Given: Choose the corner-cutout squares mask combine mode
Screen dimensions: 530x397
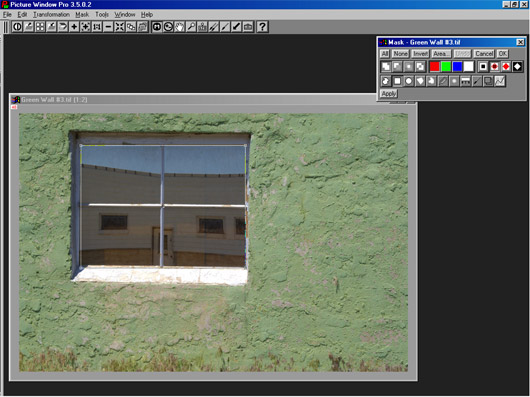Looking at the screenshot, I should point(398,67).
